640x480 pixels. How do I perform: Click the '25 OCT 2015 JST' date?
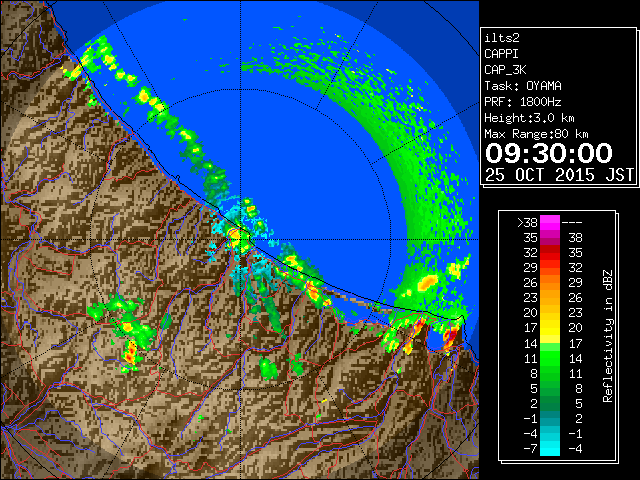pyautogui.click(x=559, y=175)
